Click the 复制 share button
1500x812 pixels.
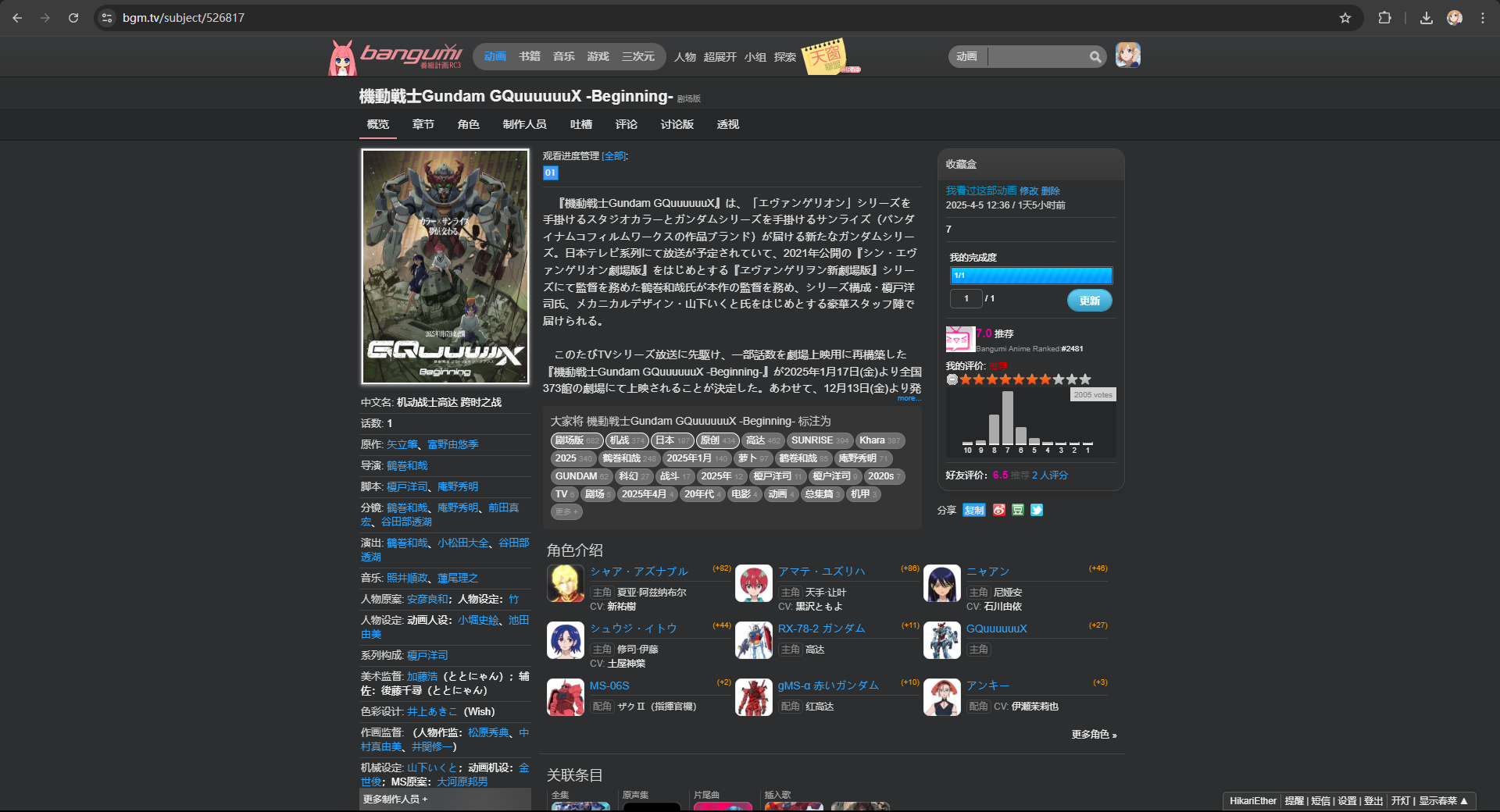(x=973, y=510)
